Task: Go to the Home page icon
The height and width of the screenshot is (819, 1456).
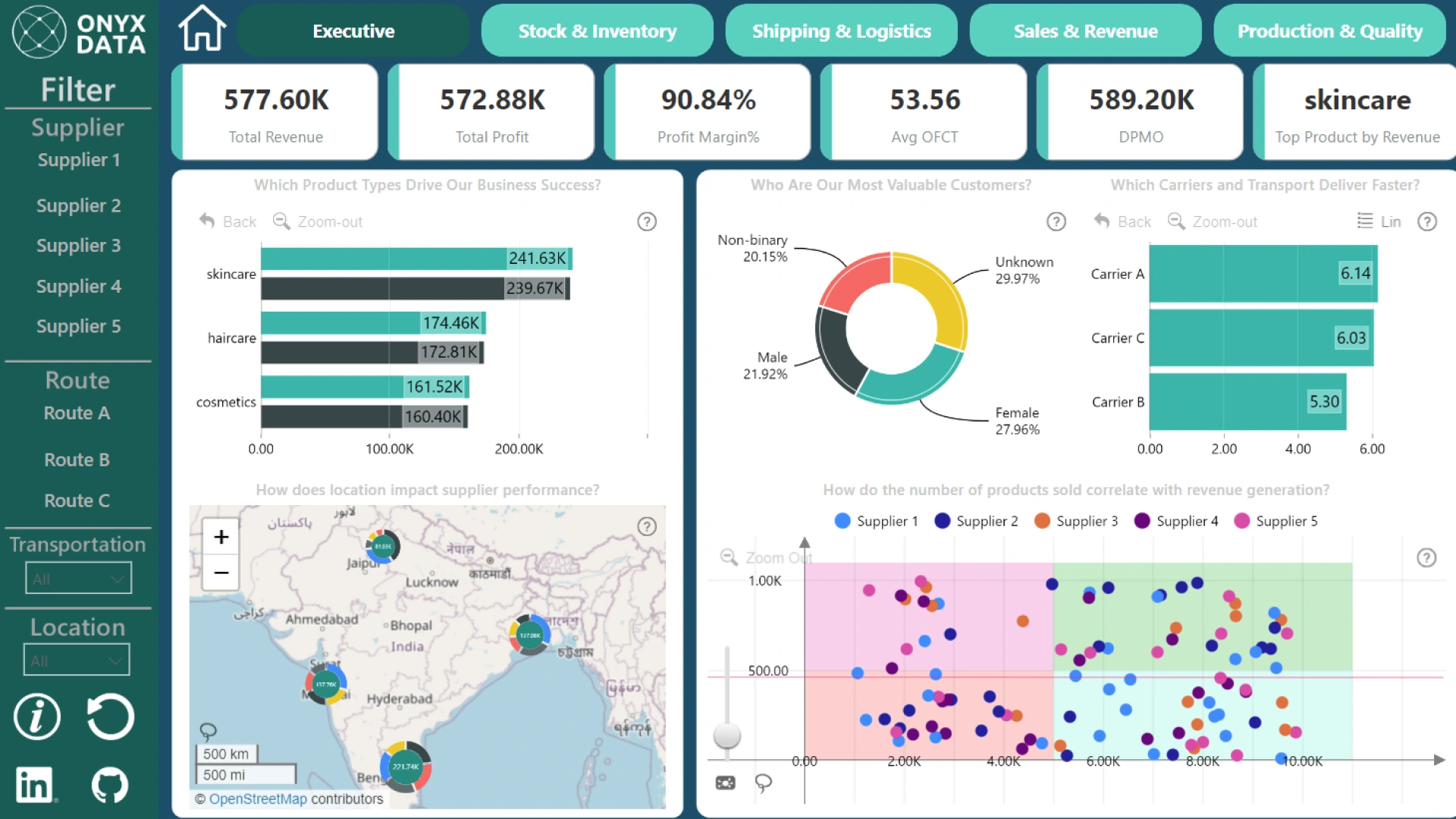Action: 202,29
